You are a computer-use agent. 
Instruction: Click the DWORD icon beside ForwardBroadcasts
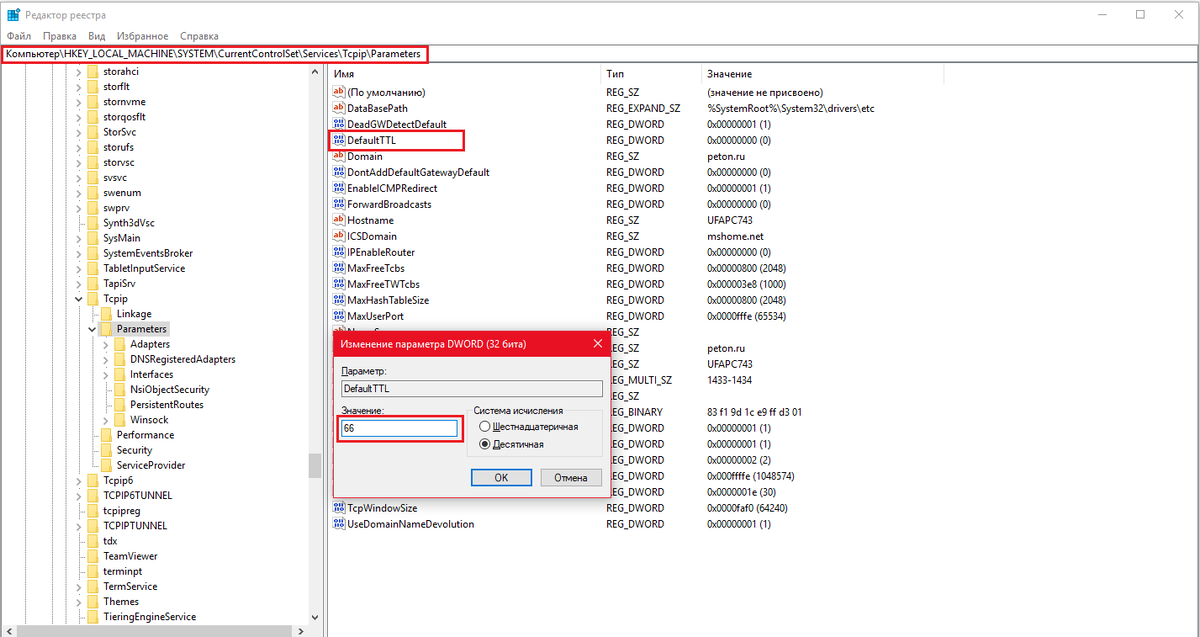(338, 204)
